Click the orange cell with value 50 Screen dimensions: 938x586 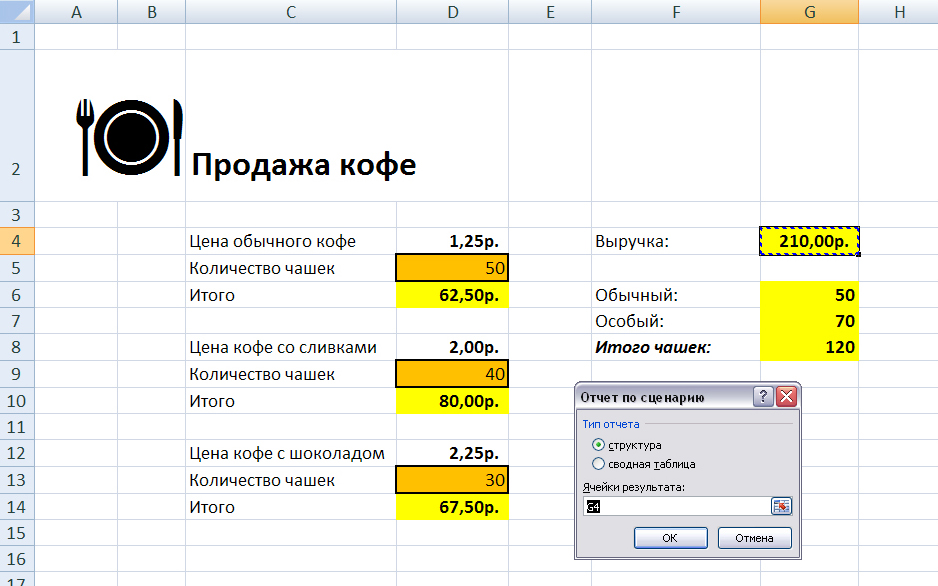452,268
